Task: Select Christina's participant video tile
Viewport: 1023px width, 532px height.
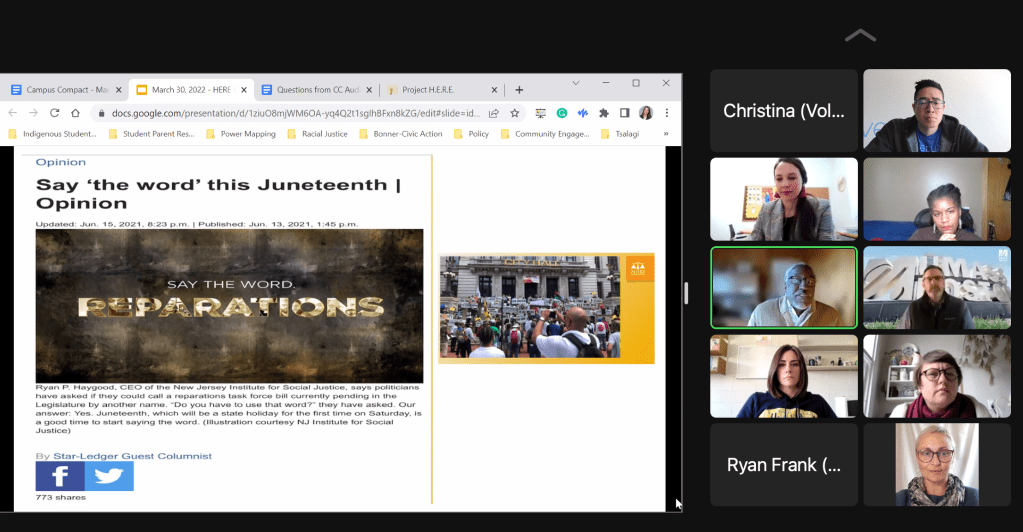Action: (x=784, y=110)
